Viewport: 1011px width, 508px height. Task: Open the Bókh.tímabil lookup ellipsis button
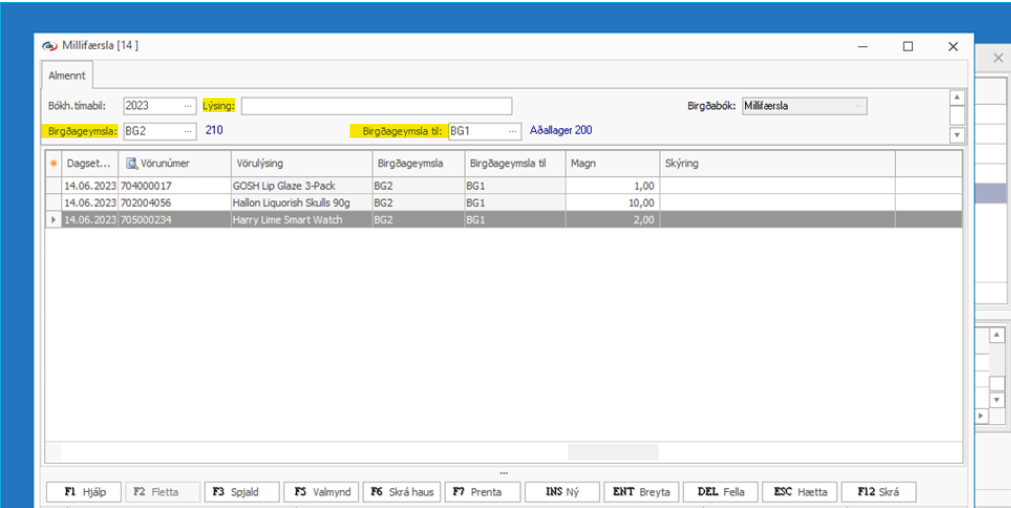click(188, 106)
